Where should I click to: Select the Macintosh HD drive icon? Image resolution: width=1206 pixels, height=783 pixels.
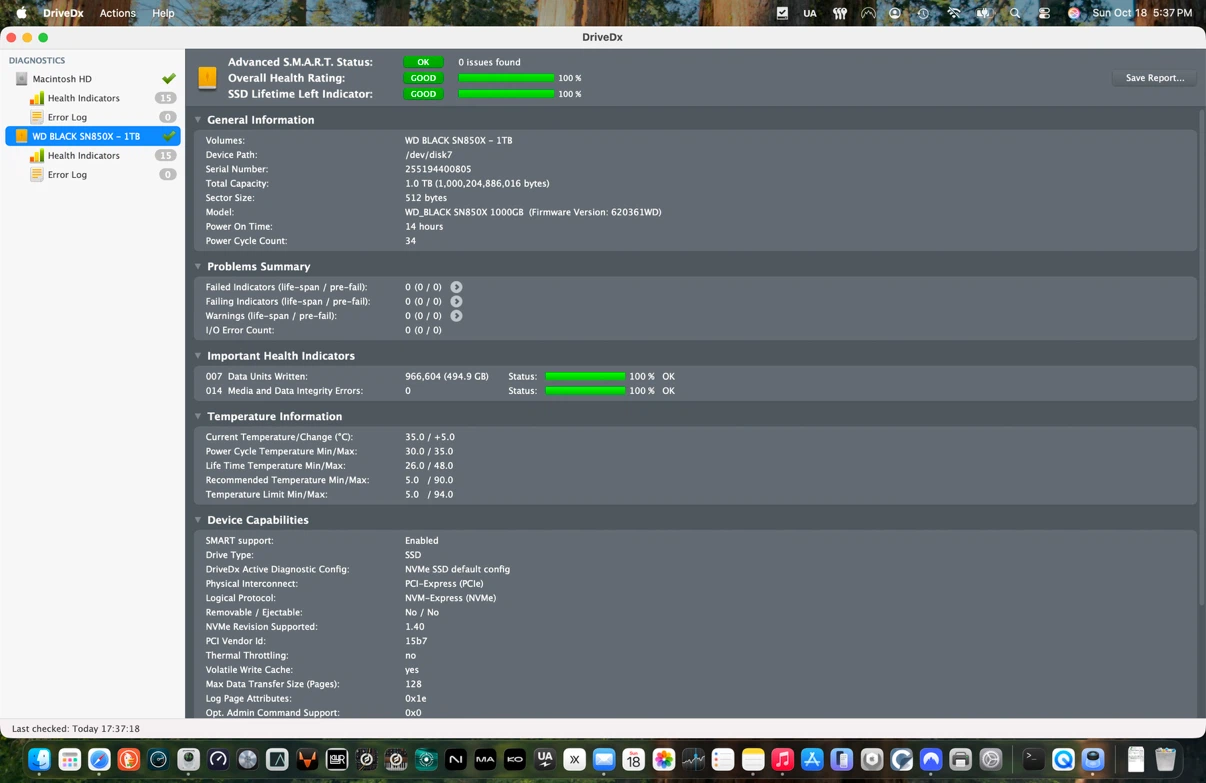click(x=22, y=79)
